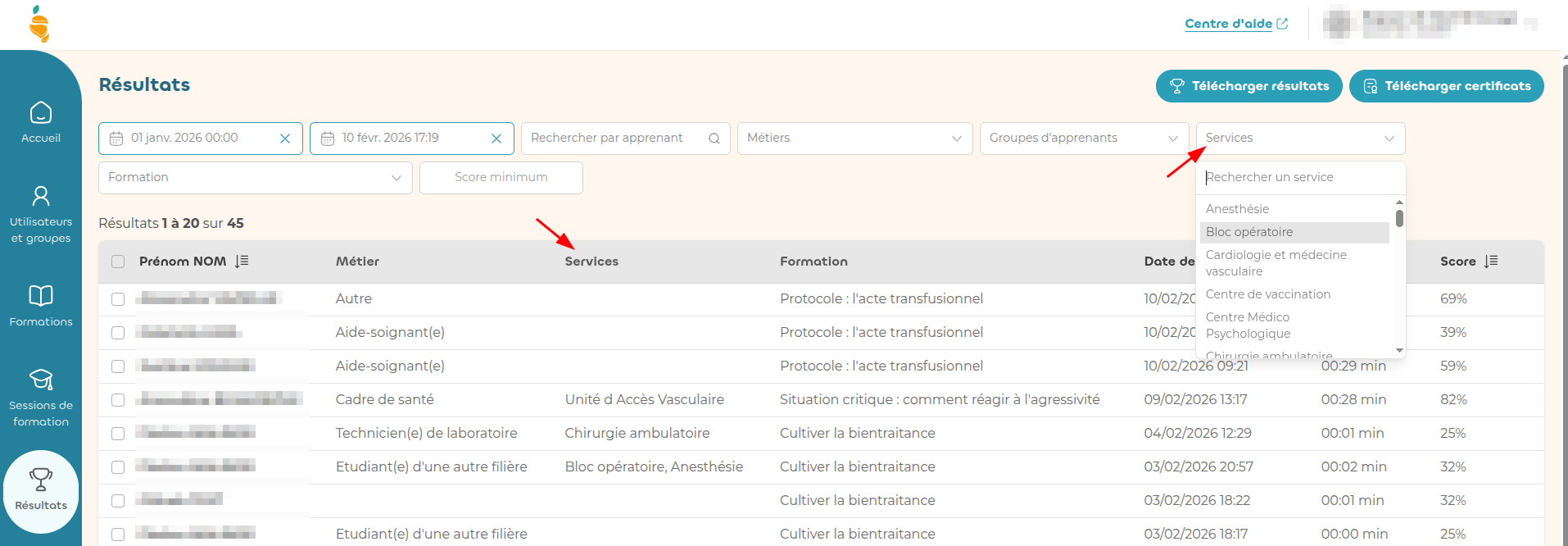Image resolution: width=1568 pixels, height=546 pixels.
Task: Toggle select-all checkbox in table header
Action: (118, 262)
